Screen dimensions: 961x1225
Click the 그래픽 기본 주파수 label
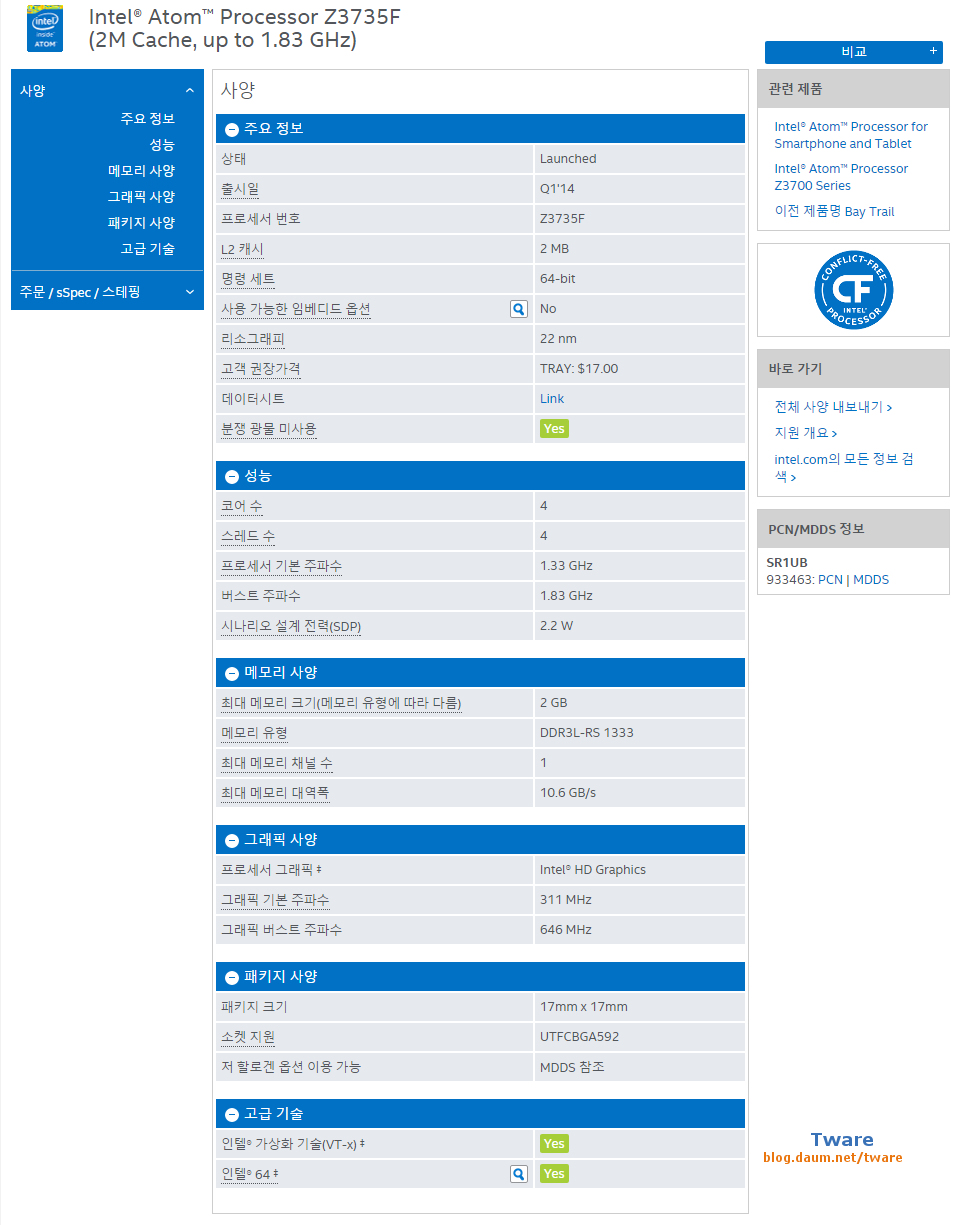tap(275, 900)
